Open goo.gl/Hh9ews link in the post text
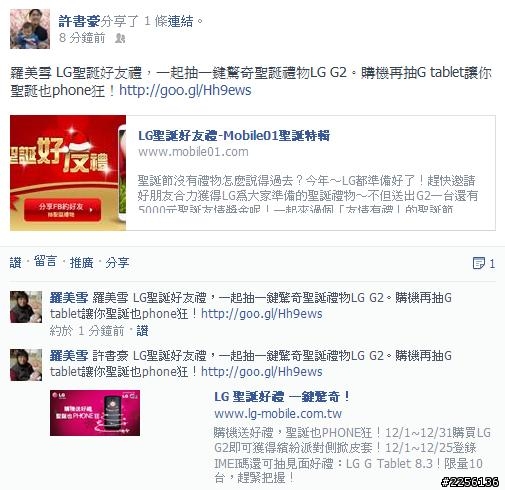The image size is (505, 490). pyautogui.click(x=185, y=90)
